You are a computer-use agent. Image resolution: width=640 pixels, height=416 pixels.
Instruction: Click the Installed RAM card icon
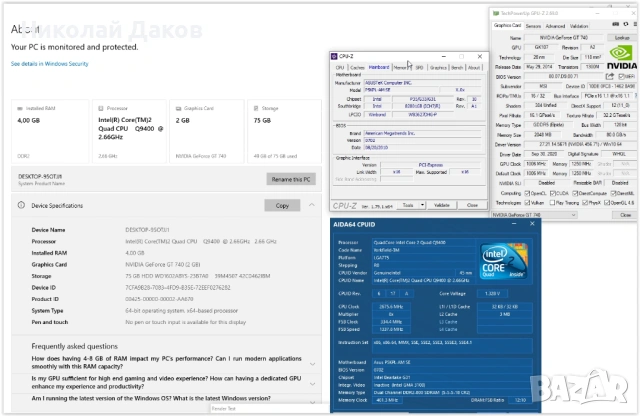click(x=20, y=109)
